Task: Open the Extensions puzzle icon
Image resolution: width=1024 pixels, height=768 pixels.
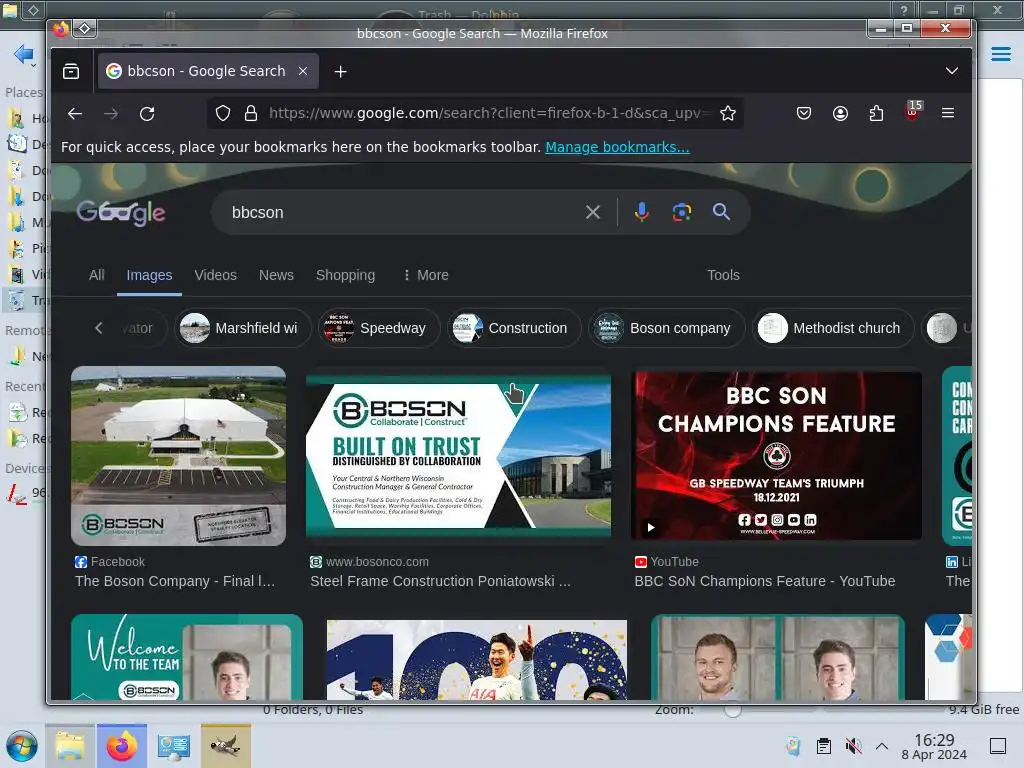Action: click(876, 114)
